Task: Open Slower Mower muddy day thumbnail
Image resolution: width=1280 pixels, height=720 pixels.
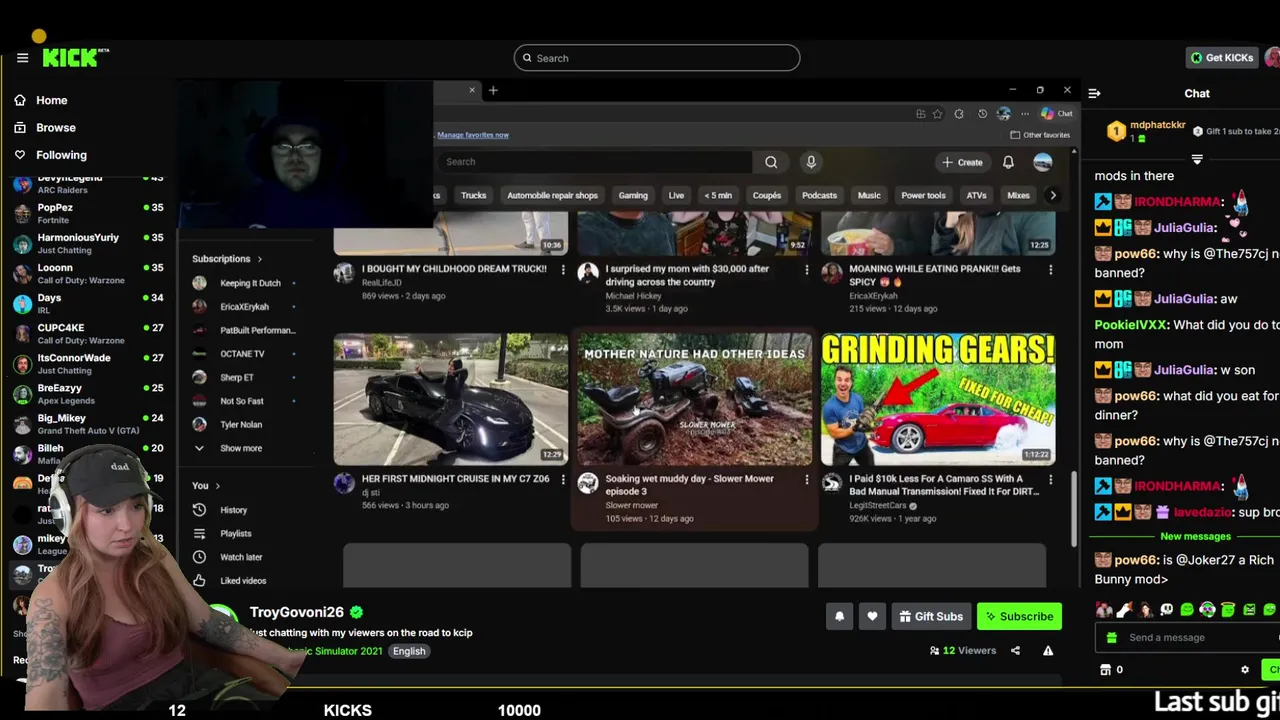Action: point(695,399)
